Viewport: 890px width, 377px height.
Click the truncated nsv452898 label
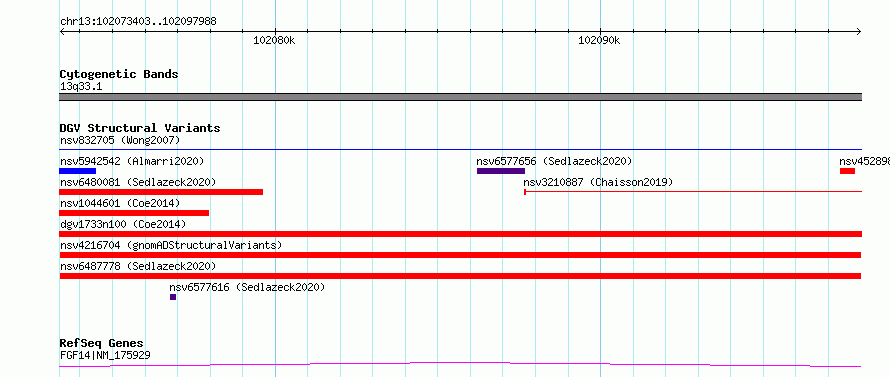(864, 161)
